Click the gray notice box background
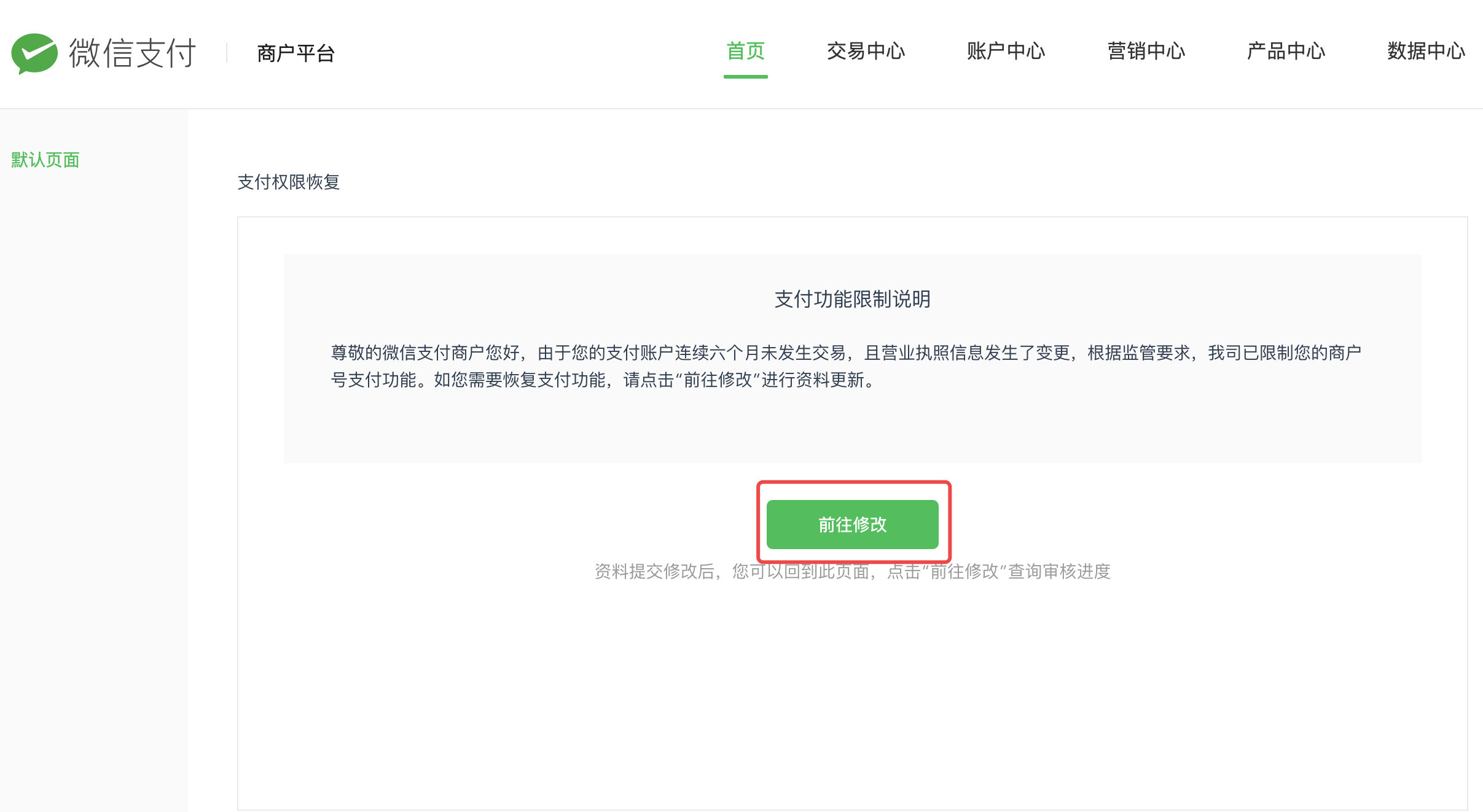Screen dimensions: 1483x812 (x=852, y=430)
